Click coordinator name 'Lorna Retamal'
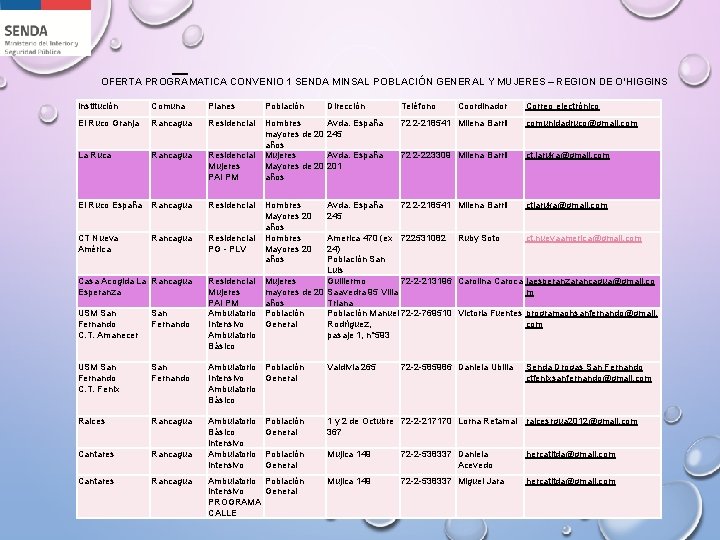This screenshot has width=720, height=540. click(x=488, y=422)
